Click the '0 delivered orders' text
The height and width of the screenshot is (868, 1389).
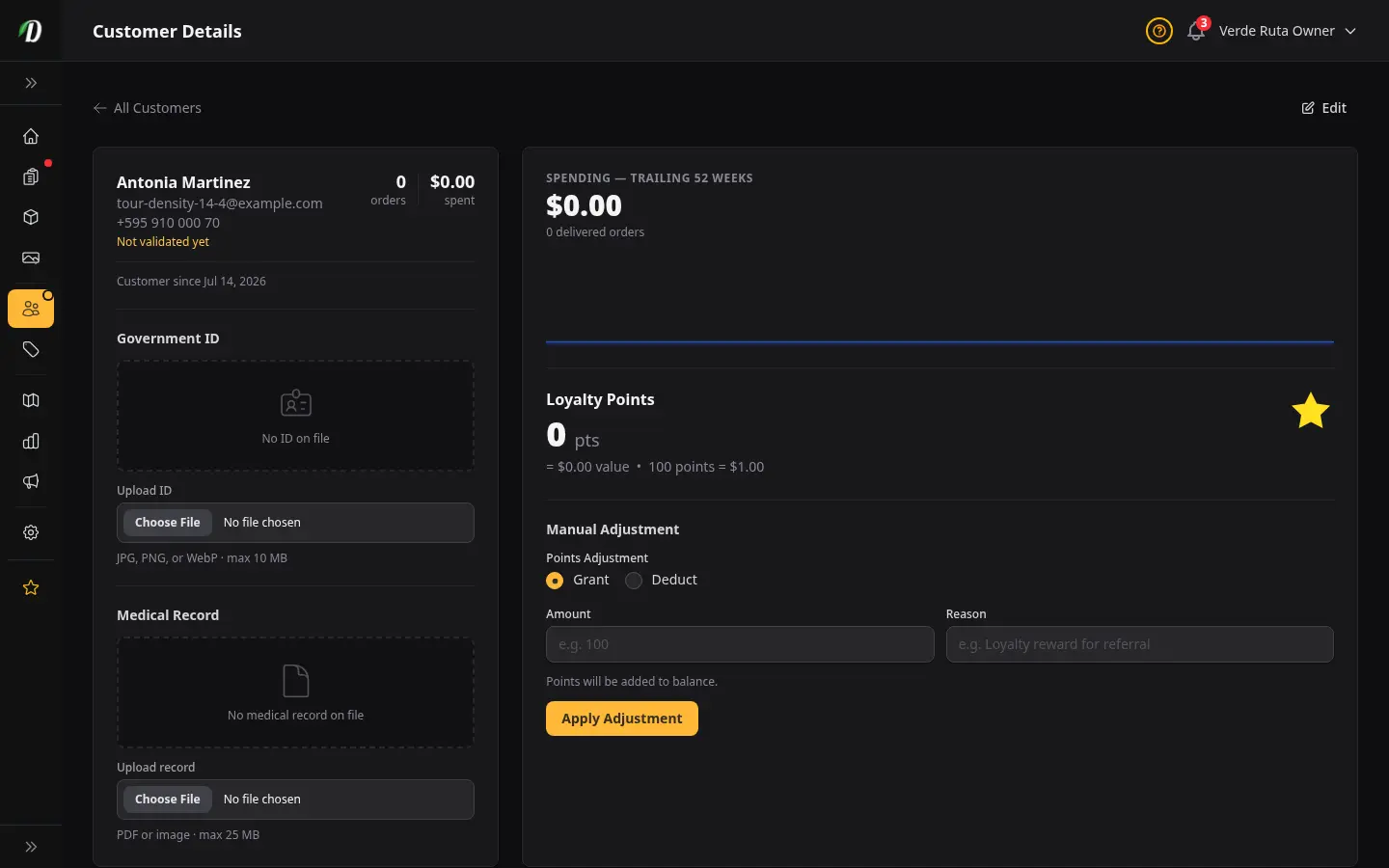click(x=595, y=232)
